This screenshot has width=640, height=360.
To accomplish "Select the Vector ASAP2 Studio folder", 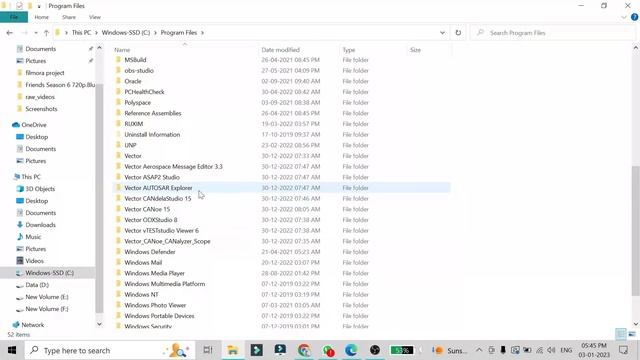I will (x=152, y=177).
